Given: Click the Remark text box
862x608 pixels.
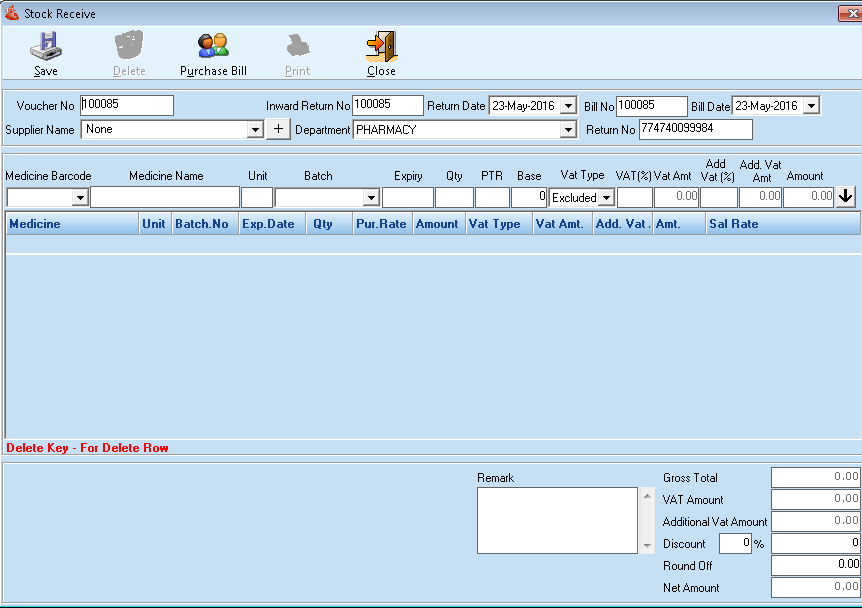Looking at the screenshot, I should (555, 518).
